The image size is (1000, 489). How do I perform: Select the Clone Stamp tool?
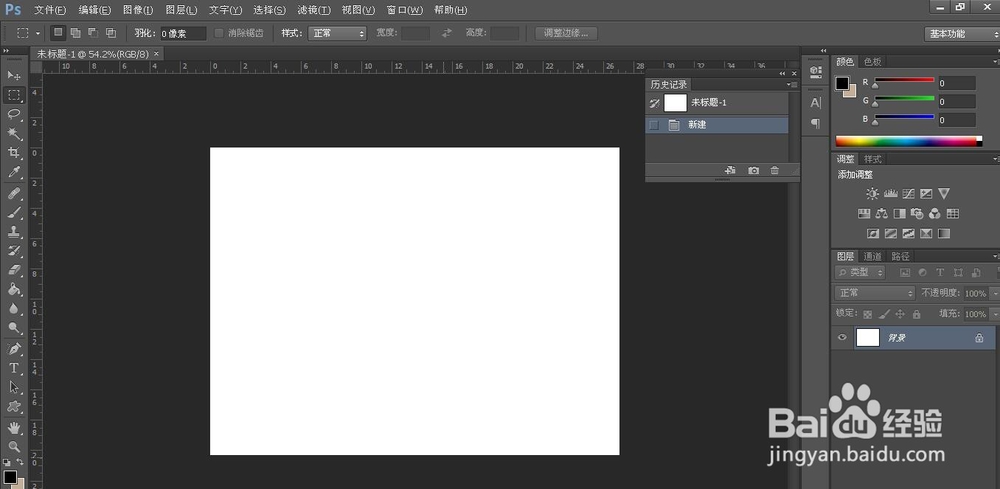point(13,231)
